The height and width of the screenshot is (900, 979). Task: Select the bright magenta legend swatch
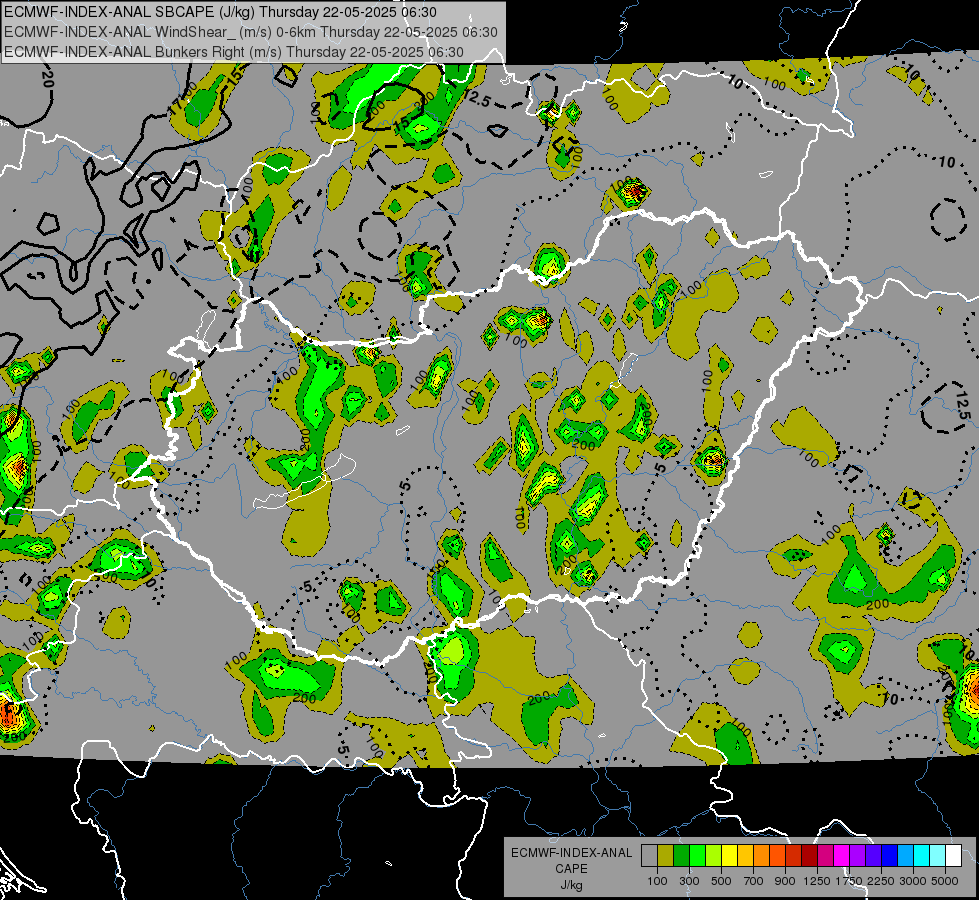[842, 856]
